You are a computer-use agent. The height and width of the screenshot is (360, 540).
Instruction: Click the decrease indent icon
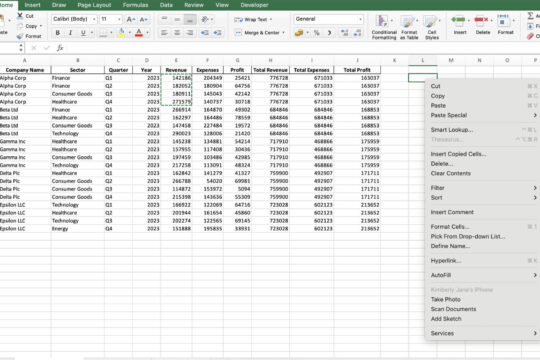click(205, 33)
